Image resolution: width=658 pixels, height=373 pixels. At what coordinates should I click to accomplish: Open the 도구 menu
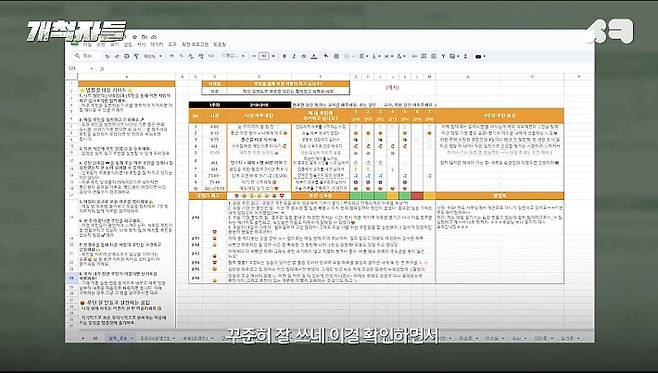tap(172, 45)
